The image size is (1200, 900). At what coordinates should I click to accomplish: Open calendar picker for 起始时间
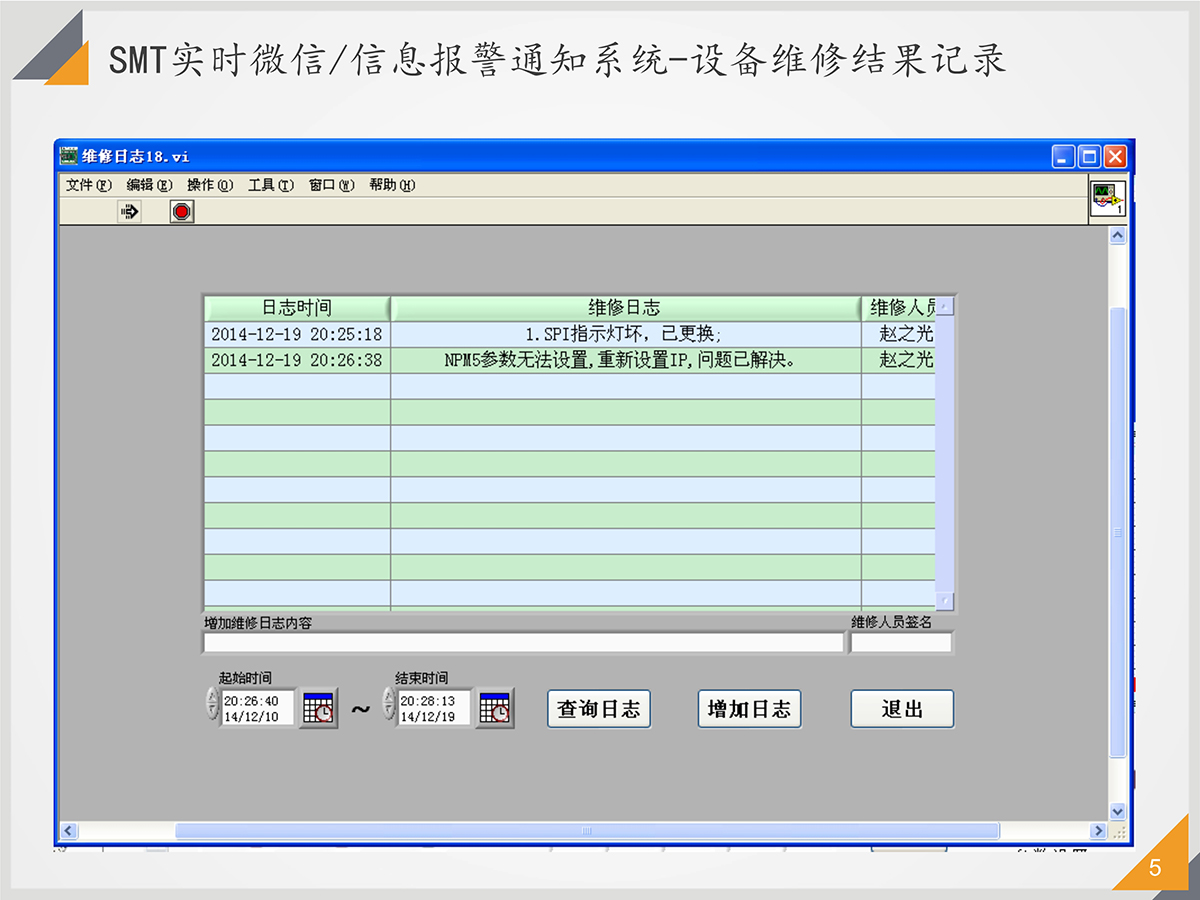pos(319,708)
